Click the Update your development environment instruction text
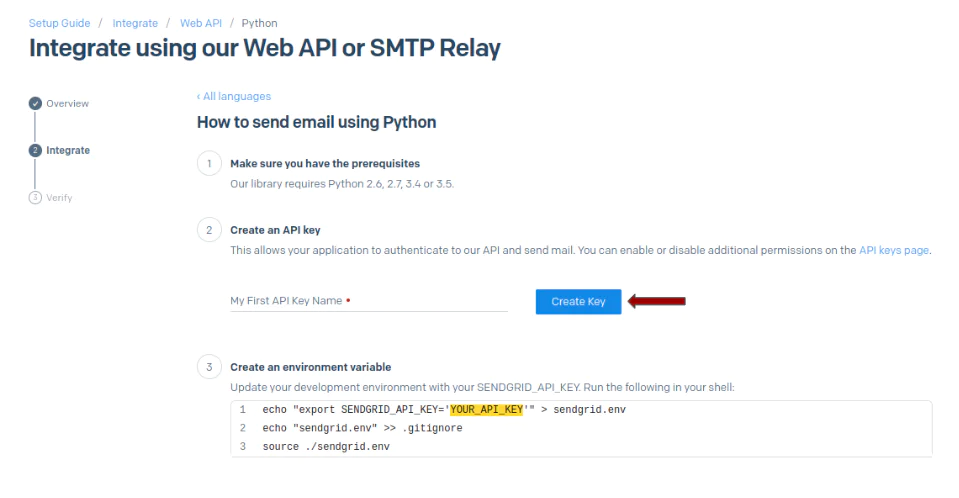Viewport: 959px width, 498px height. (482, 387)
